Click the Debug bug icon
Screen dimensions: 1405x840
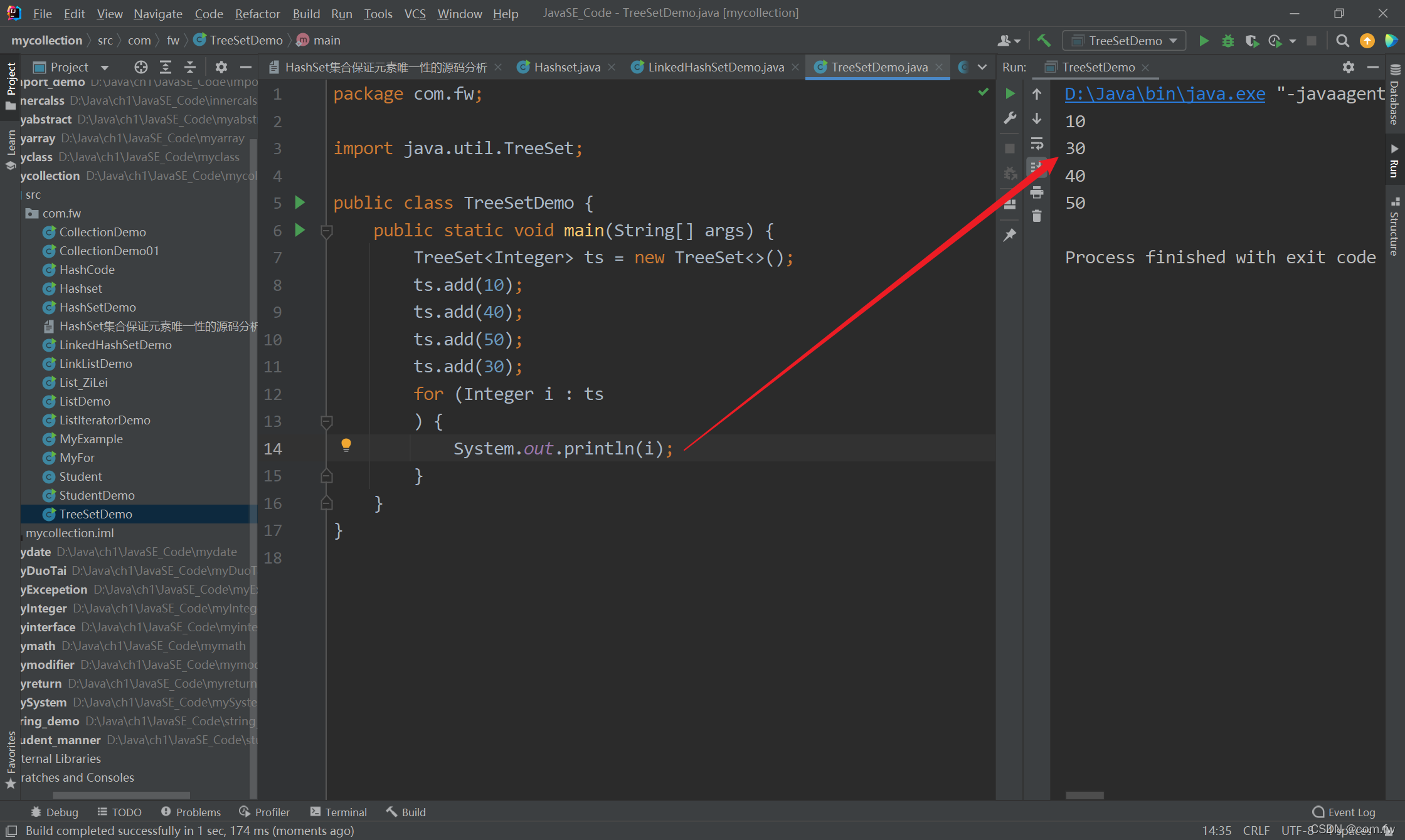pyautogui.click(x=1227, y=41)
